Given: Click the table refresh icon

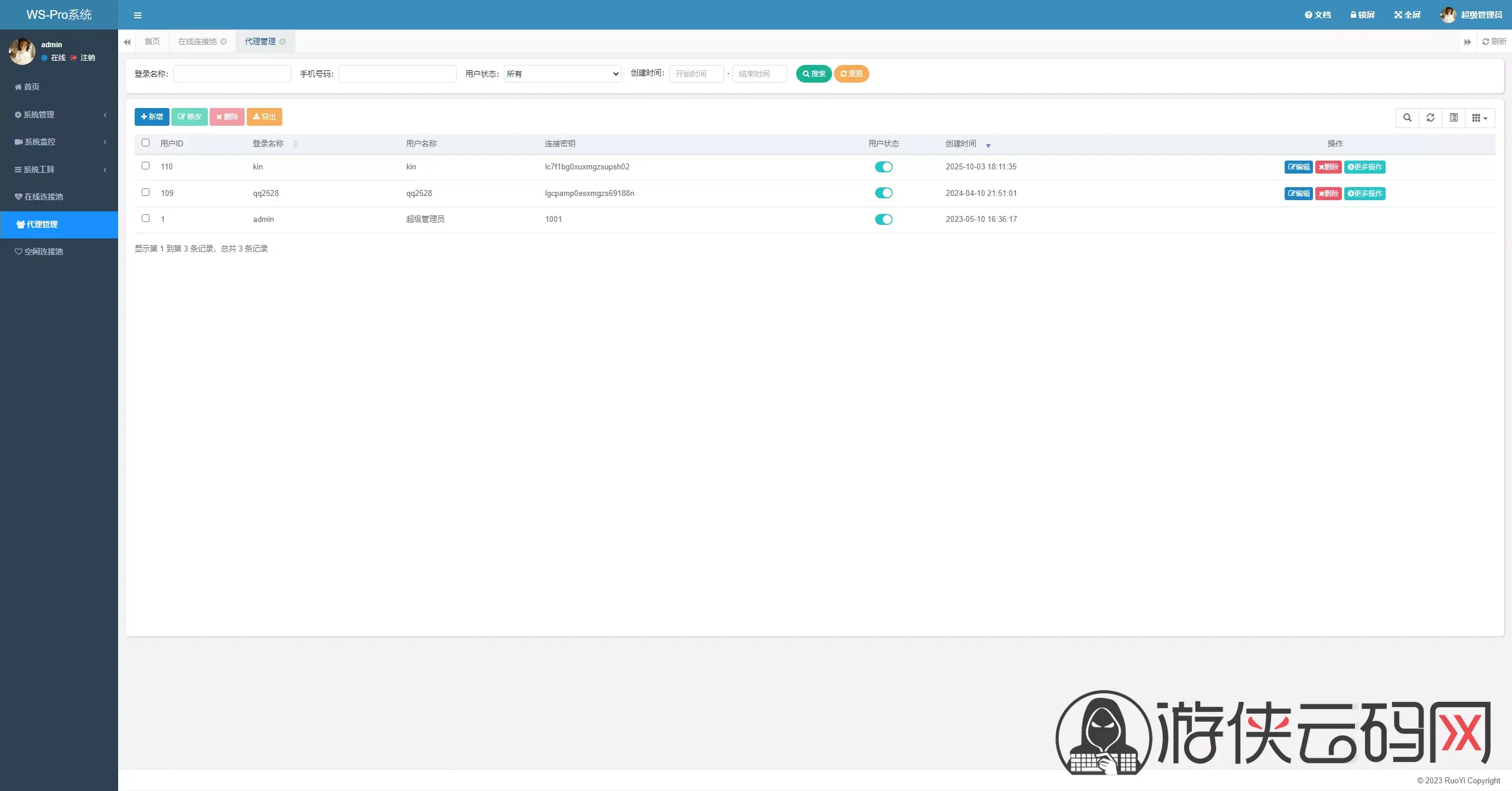Looking at the screenshot, I should tap(1430, 118).
